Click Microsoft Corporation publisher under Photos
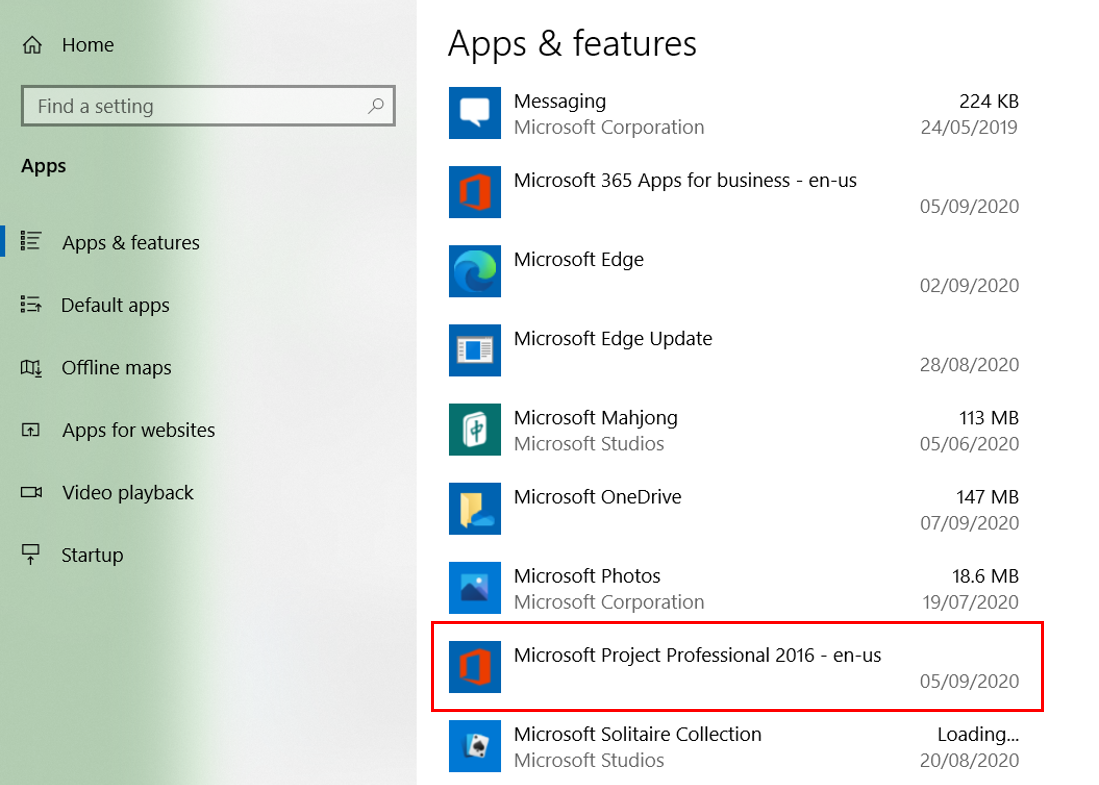 click(x=609, y=603)
